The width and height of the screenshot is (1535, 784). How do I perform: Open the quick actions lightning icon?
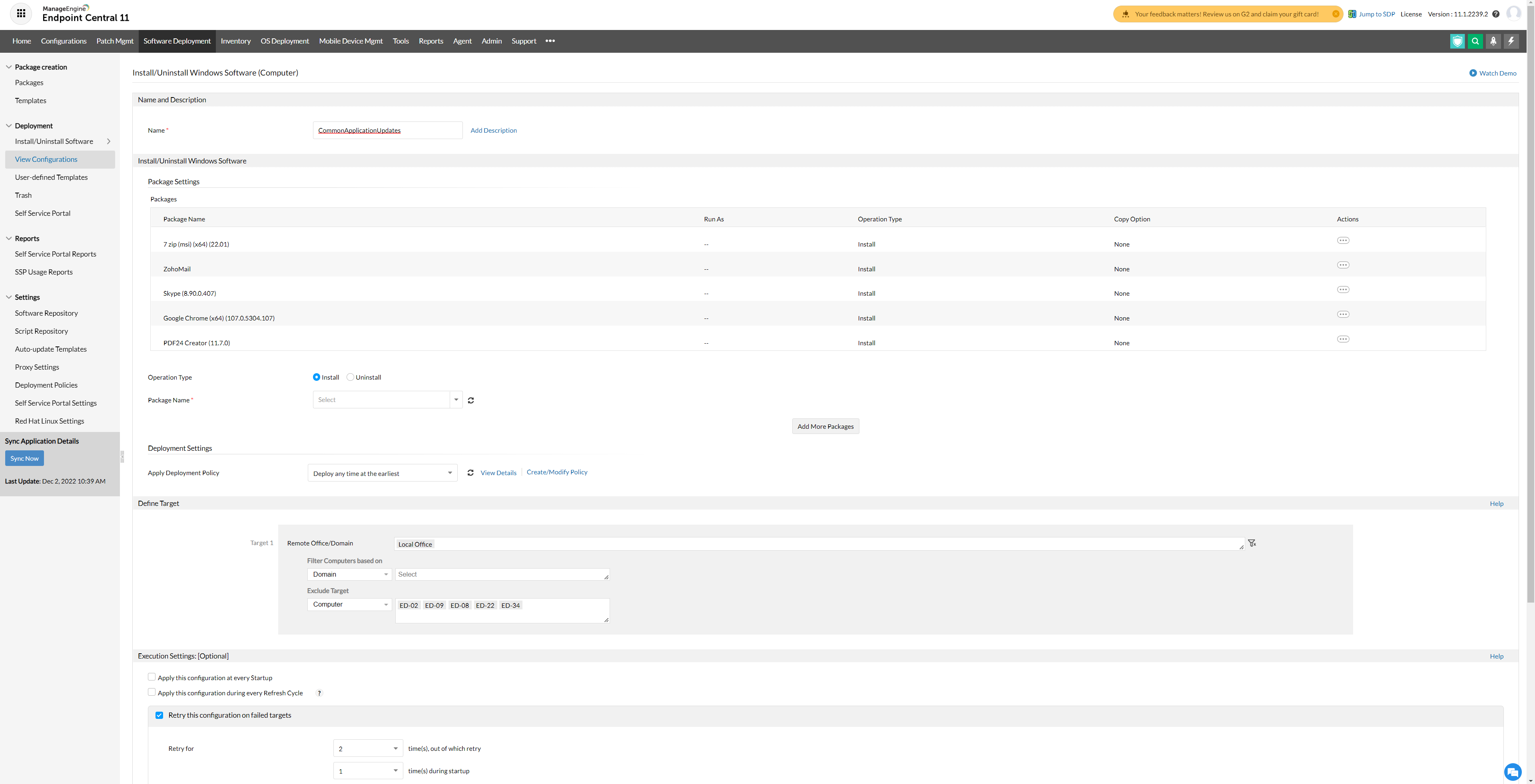click(1511, 41)
